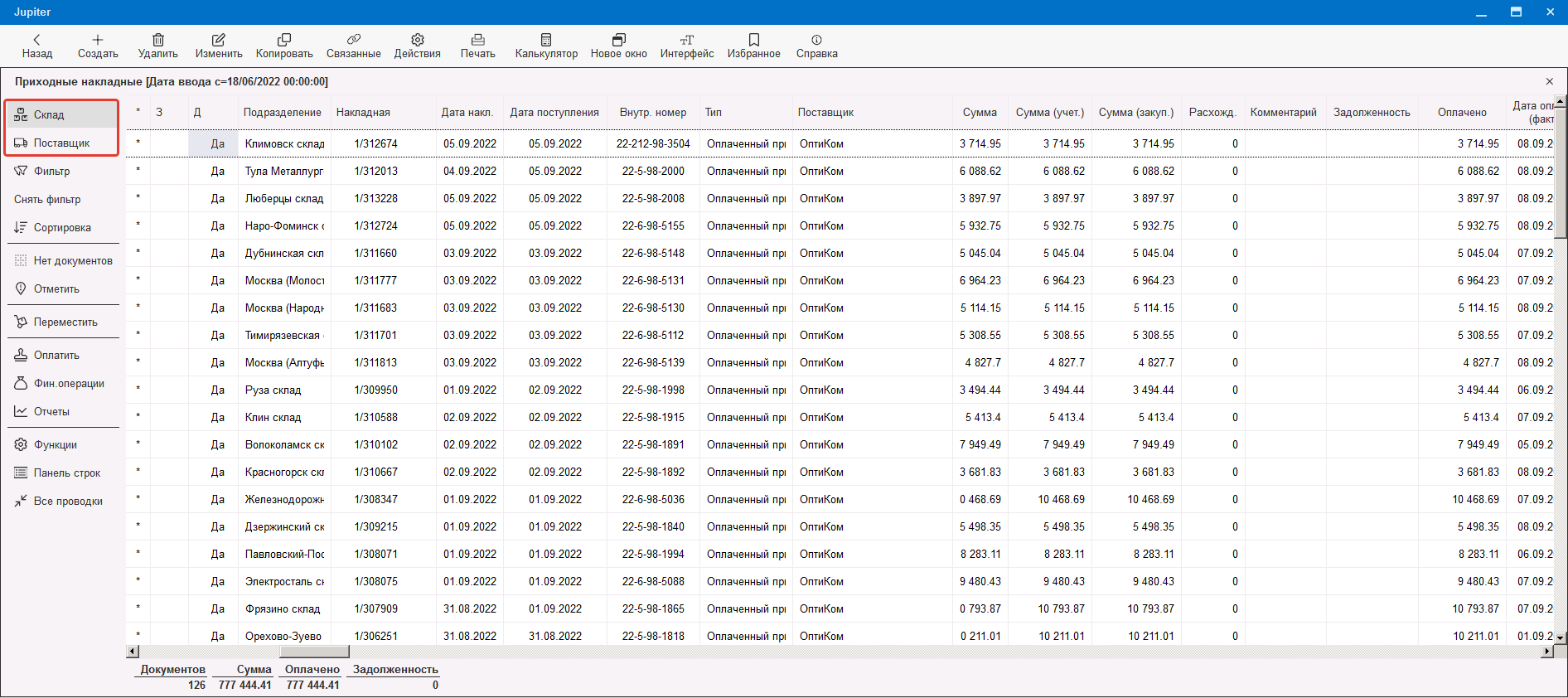Add to Избранное bookmarks
The height and width of the screenshot is (698, 1568).
754,46
